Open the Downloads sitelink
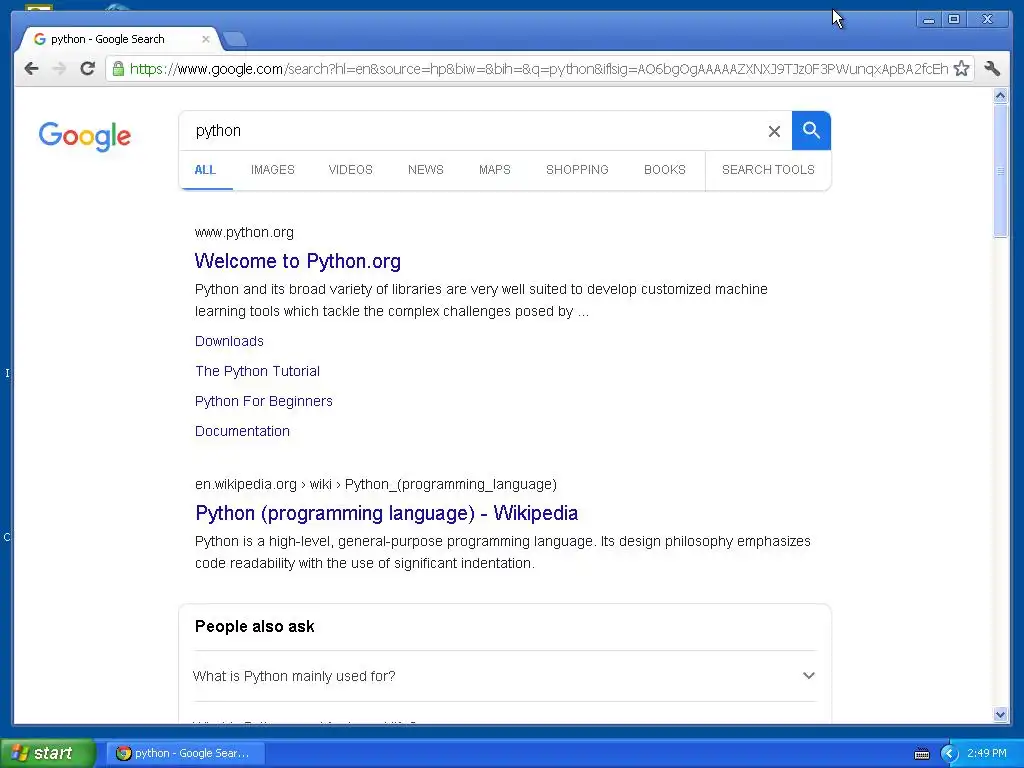Viewport: 1024px width, 768px height. (229, 342)
